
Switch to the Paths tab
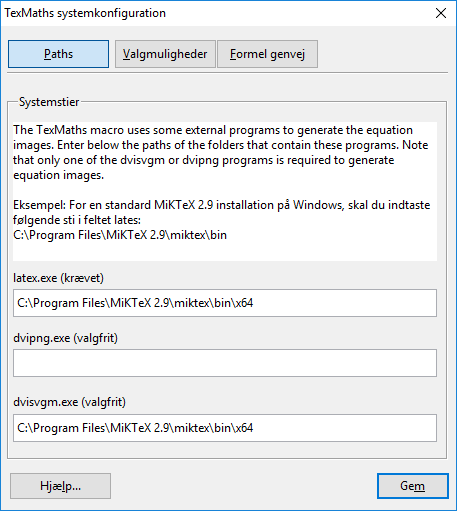click(58, 54)
